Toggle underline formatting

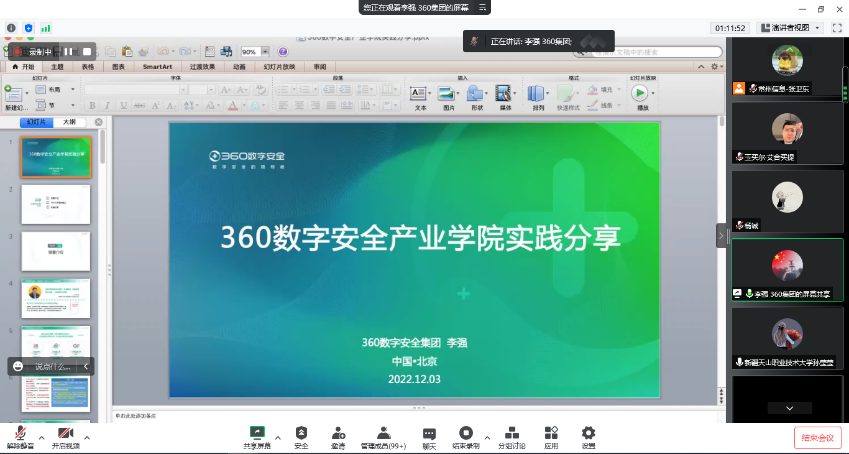pos(123,105)
